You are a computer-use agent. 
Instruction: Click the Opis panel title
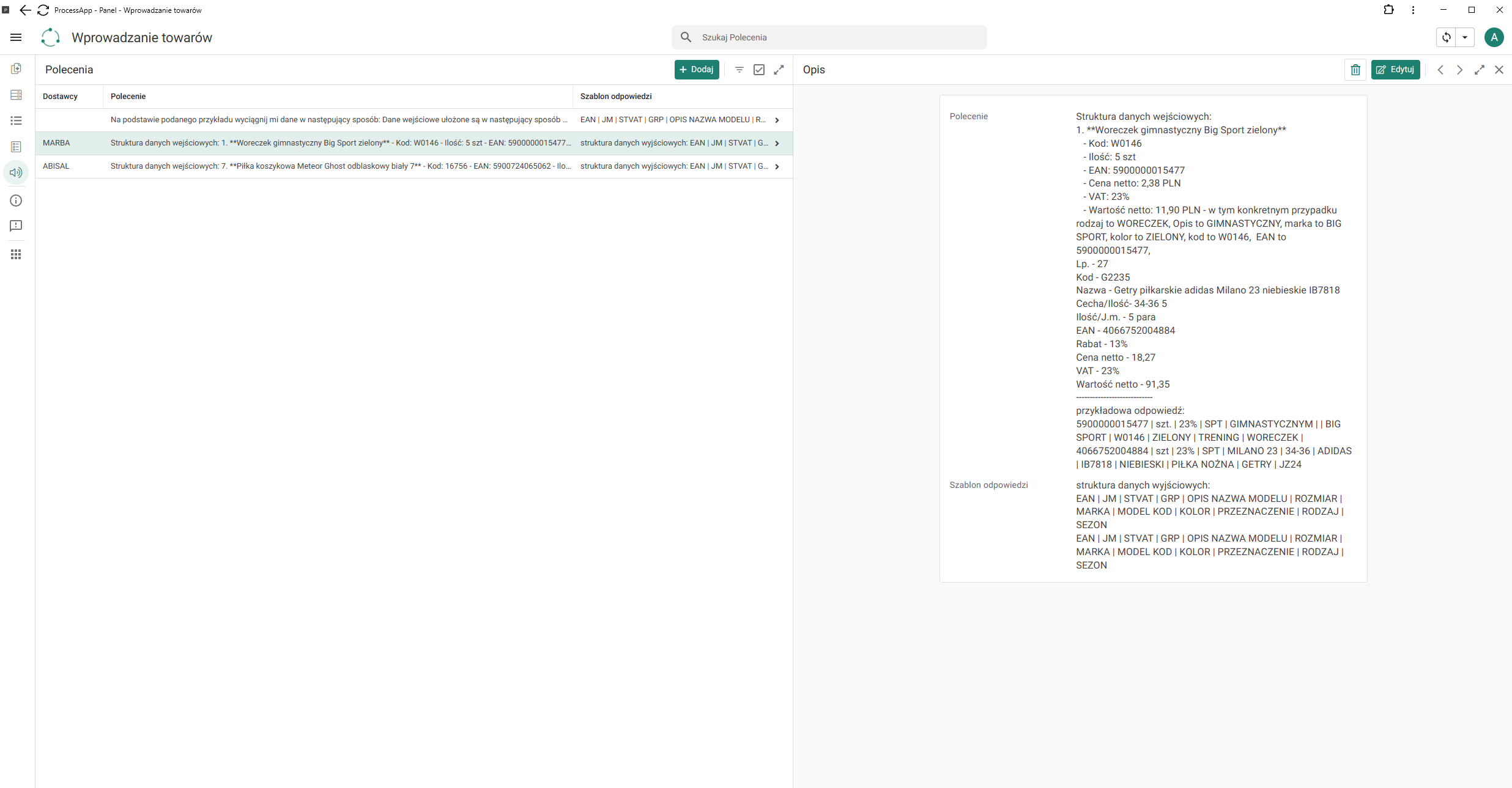tap(814, 70)
